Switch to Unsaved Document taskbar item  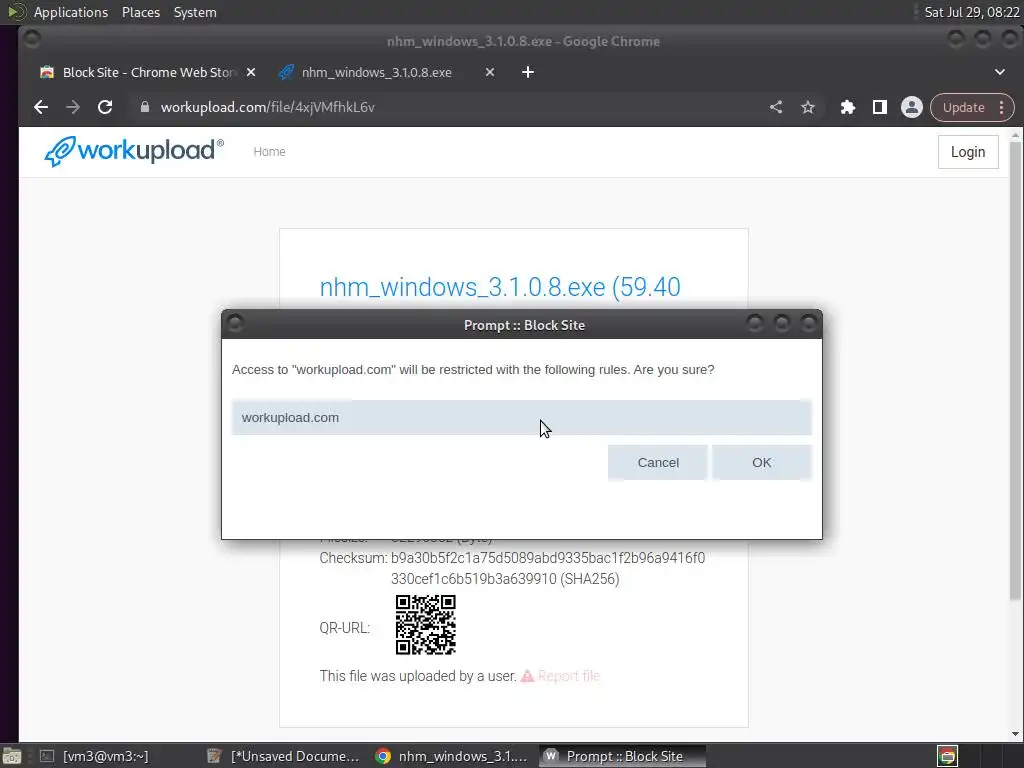pos(283,756)
